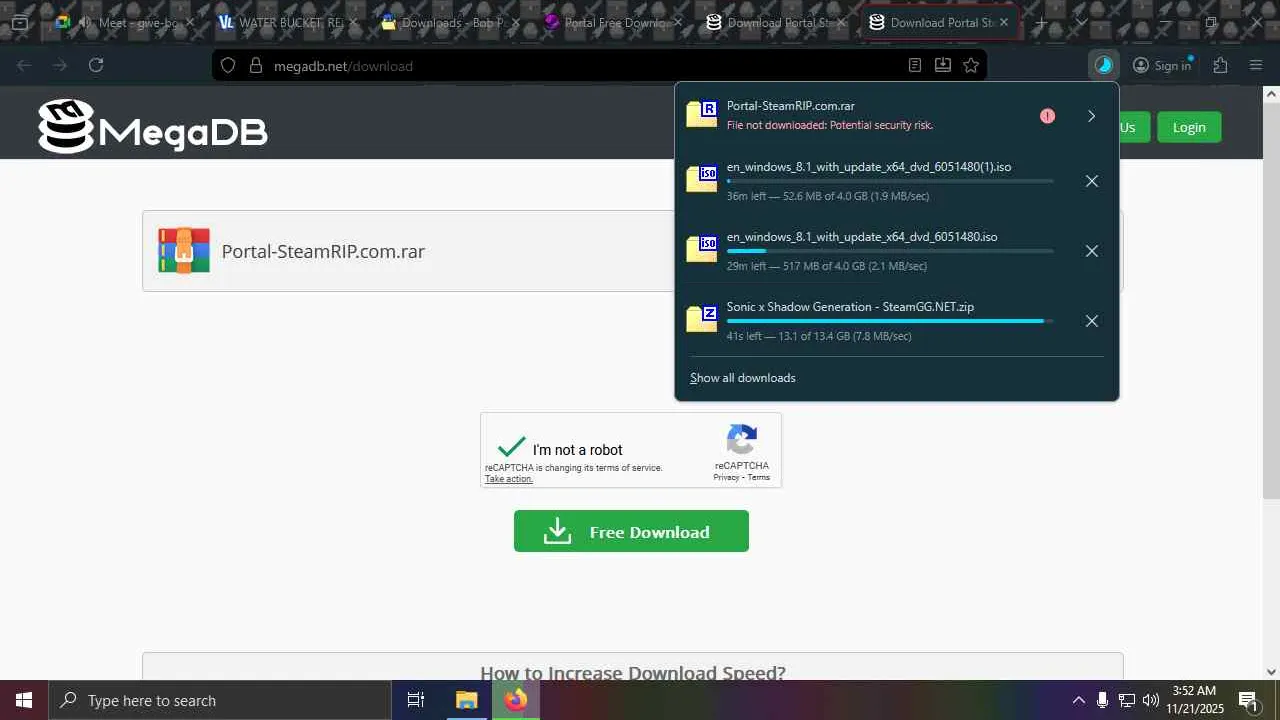Image resolution: width=1280 pixels, height=720 pixels.
Task: Open the network status tray icon
Action: 1127,700
